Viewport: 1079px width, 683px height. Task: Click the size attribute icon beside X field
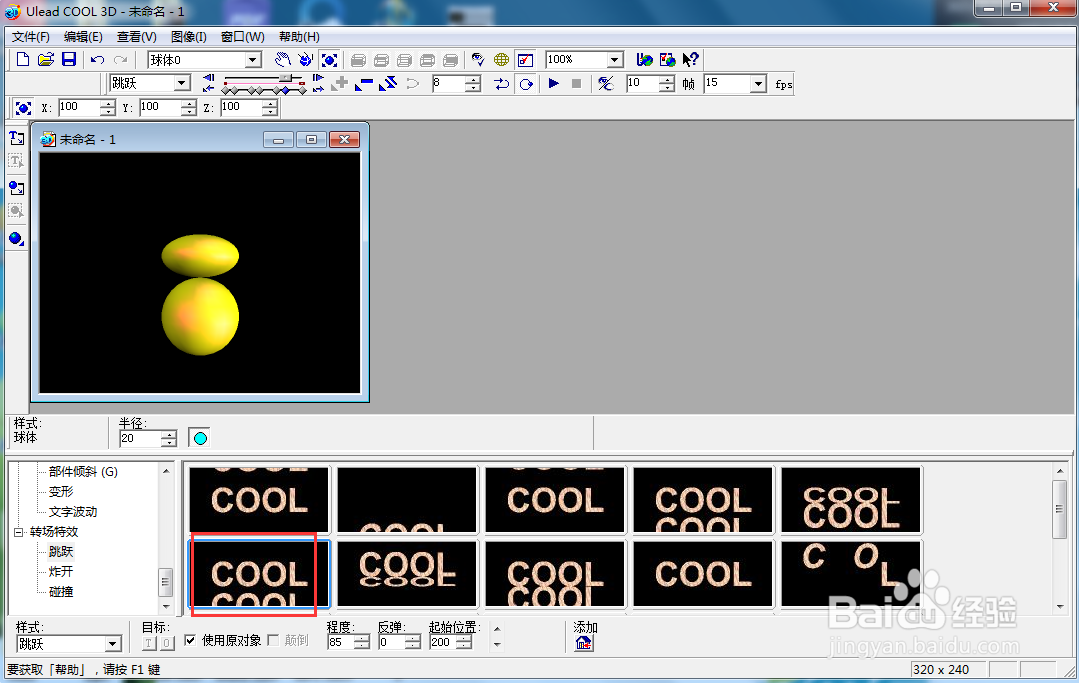point(23,108)
